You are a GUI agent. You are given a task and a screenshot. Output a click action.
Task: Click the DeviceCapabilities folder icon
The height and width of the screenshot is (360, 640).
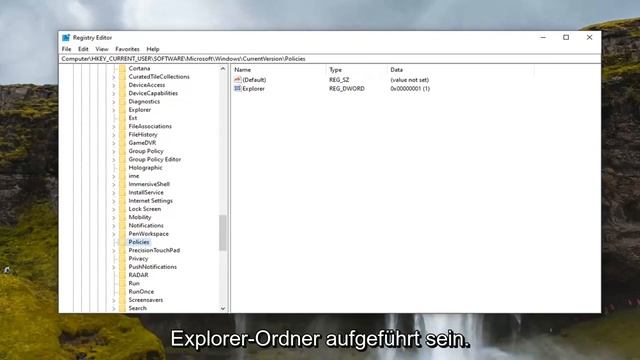[122, 93]
